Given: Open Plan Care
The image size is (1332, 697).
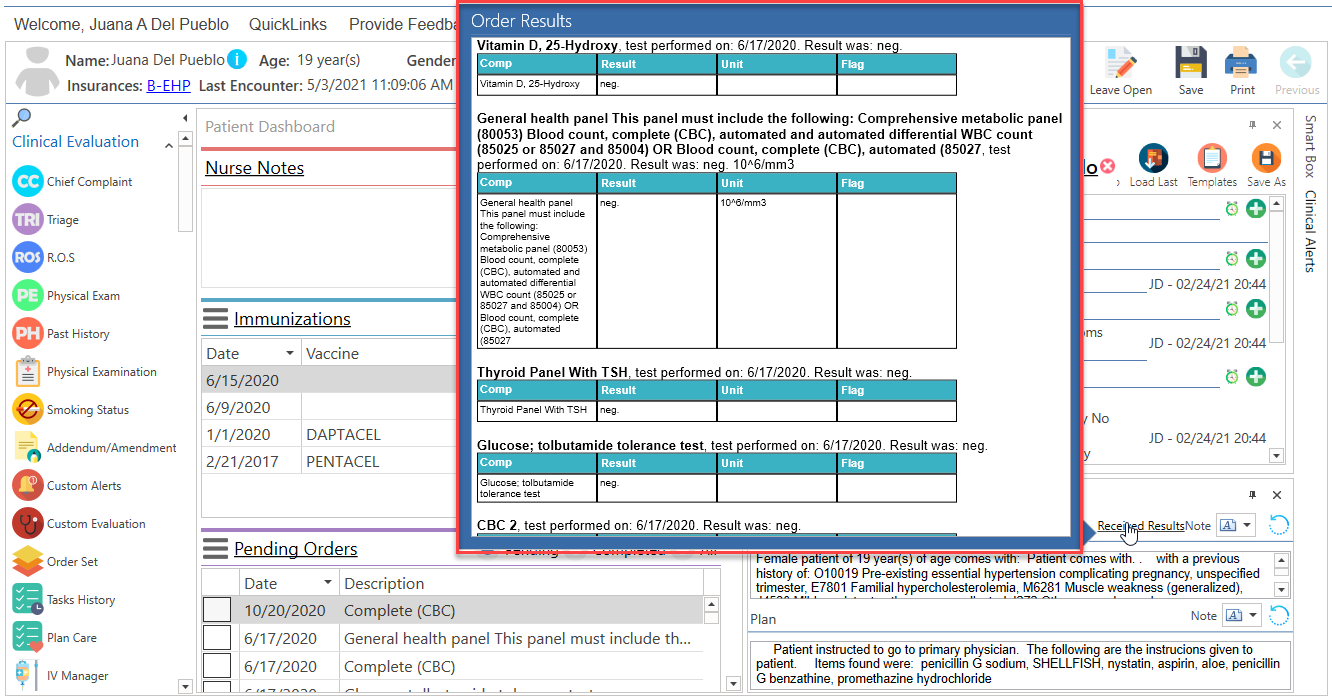Looking at the screenshot, I should point(55,638).
